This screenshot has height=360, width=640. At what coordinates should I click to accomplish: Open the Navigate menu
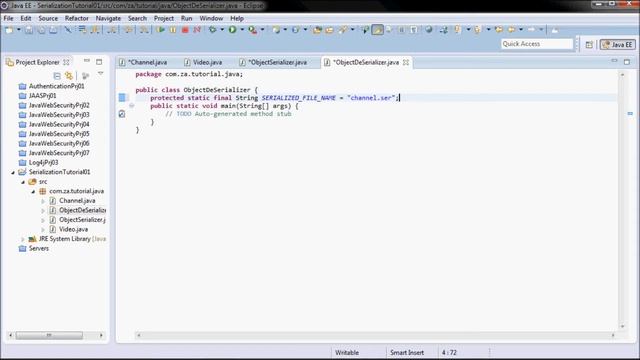click(x=108, y=18)
